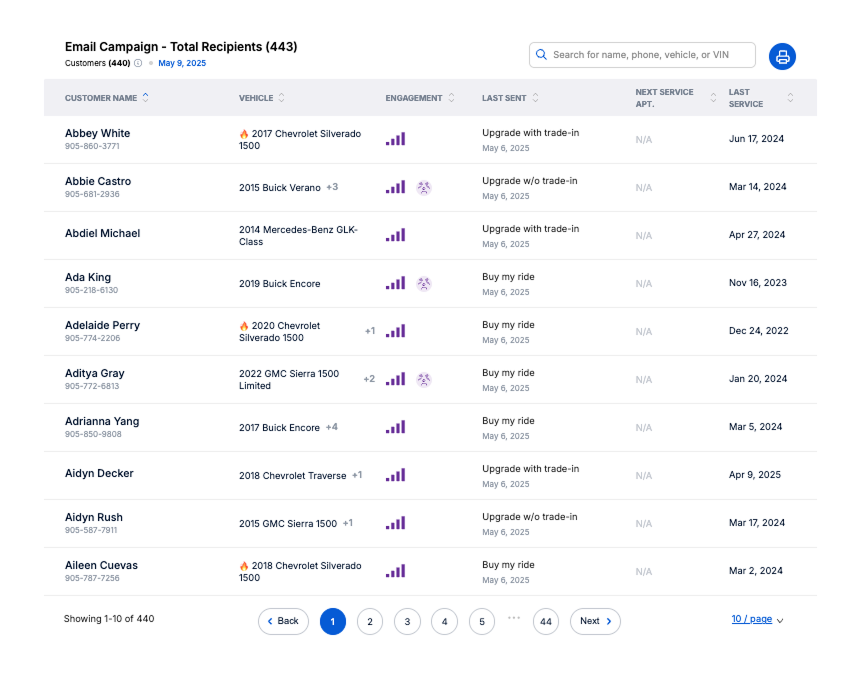Click Abbey White's engagement signal bars
This screenshot has width=860, height=699.
tap(396, 139)
